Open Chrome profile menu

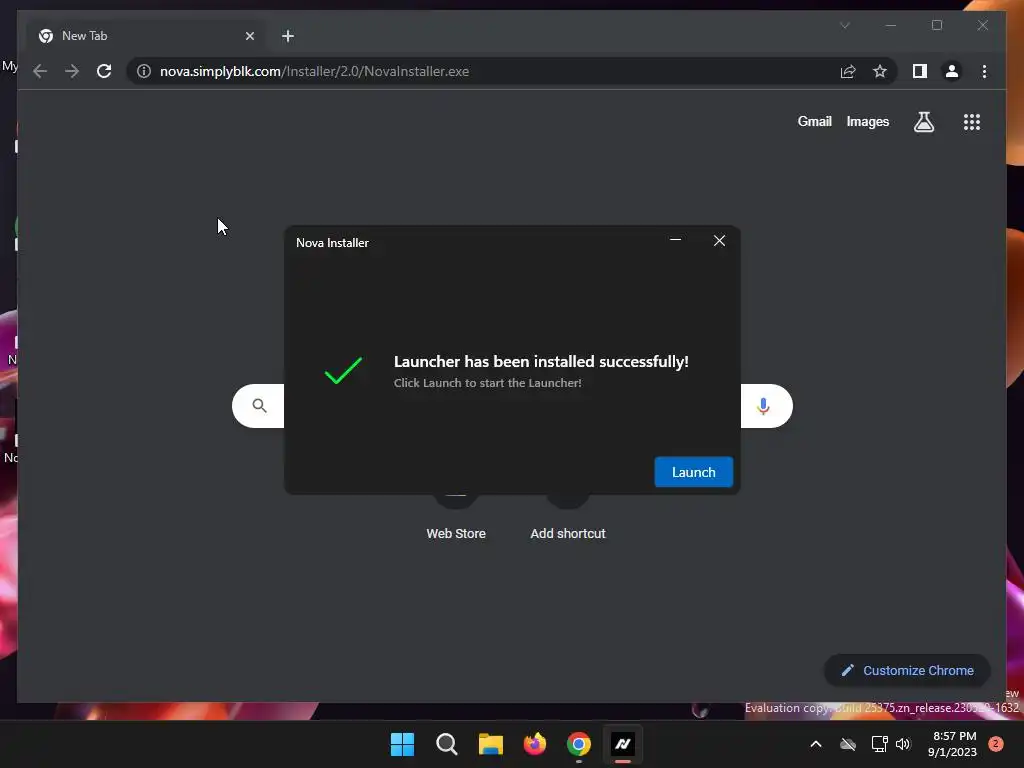coord(952,71)
